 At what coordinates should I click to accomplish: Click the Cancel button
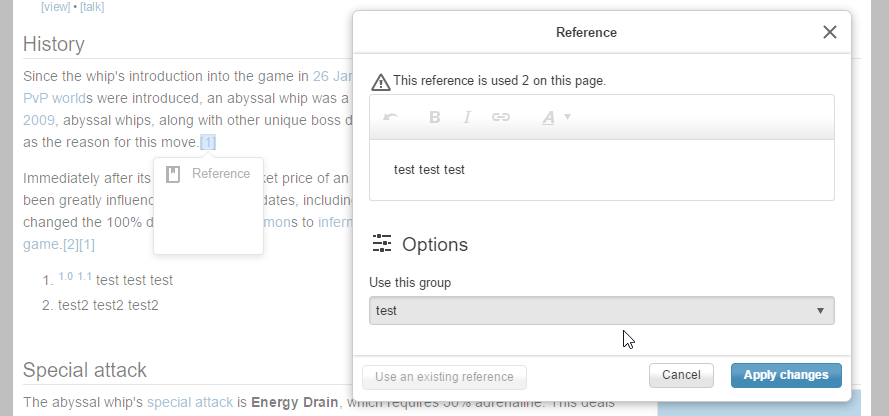coord(681,375)
